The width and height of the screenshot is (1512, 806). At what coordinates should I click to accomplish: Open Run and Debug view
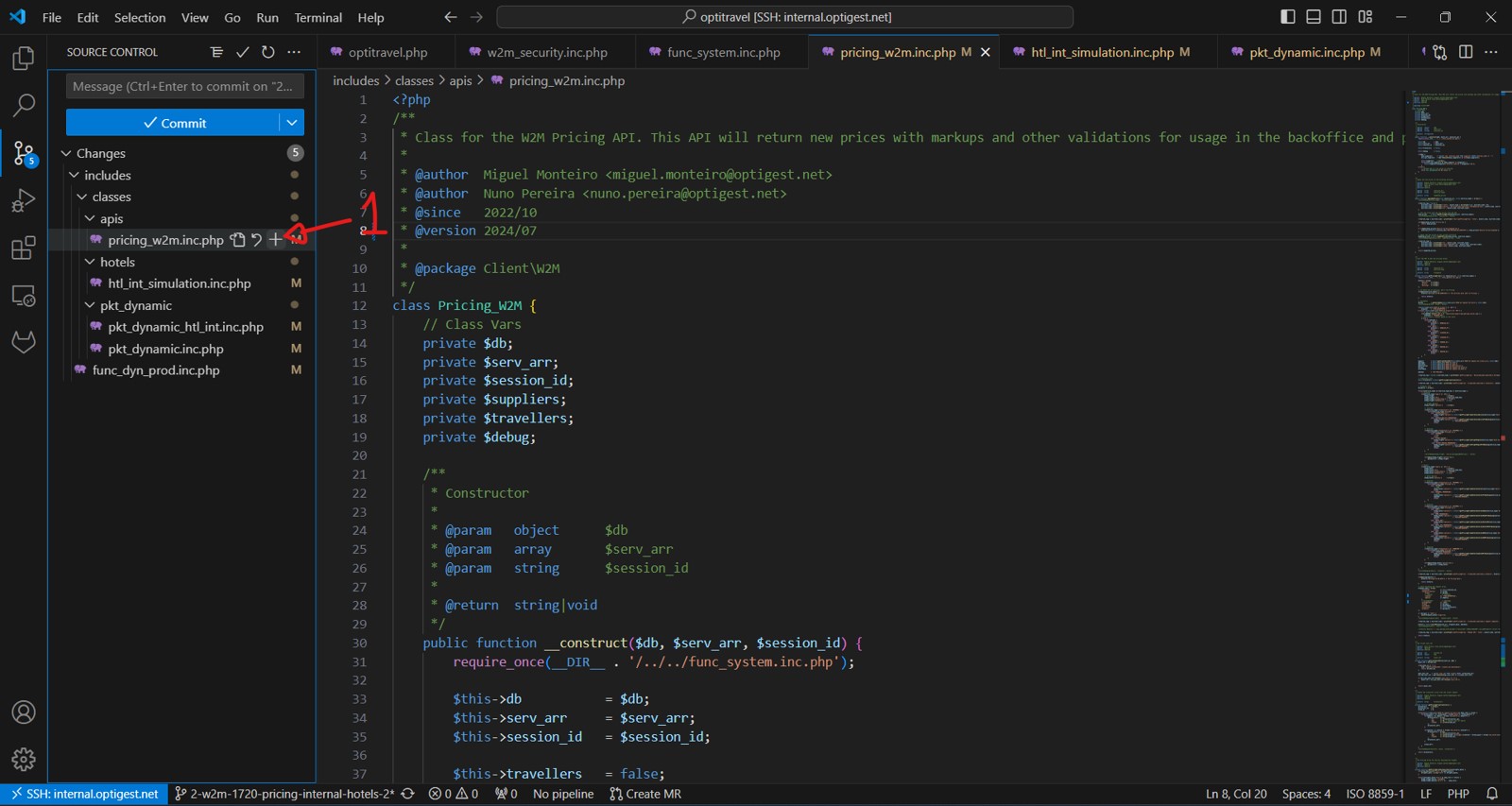point(24,200)
